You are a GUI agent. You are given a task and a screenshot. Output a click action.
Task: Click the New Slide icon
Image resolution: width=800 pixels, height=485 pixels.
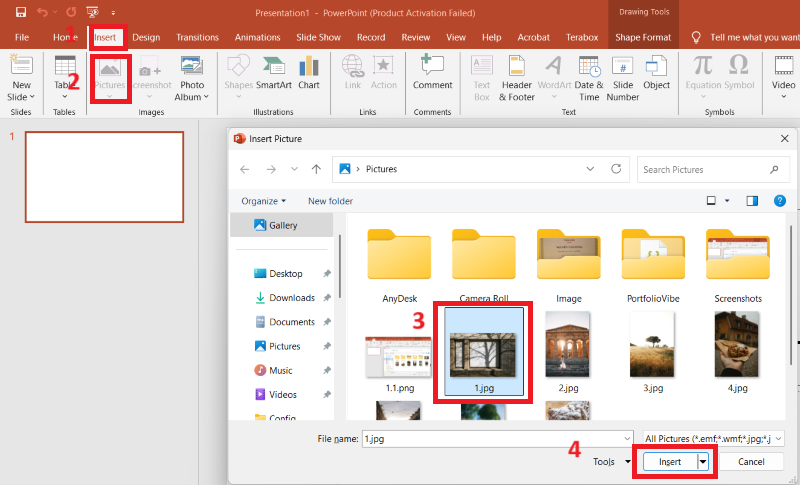click(x=21, y=65)
